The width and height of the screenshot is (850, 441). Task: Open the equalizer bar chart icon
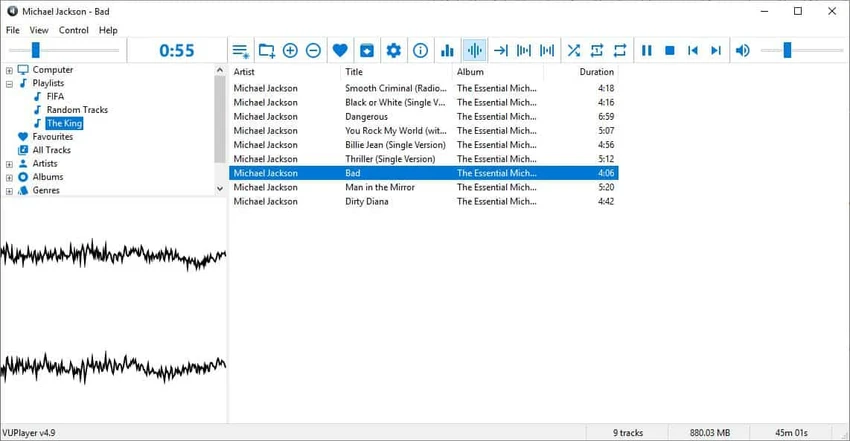pos(447,51)
